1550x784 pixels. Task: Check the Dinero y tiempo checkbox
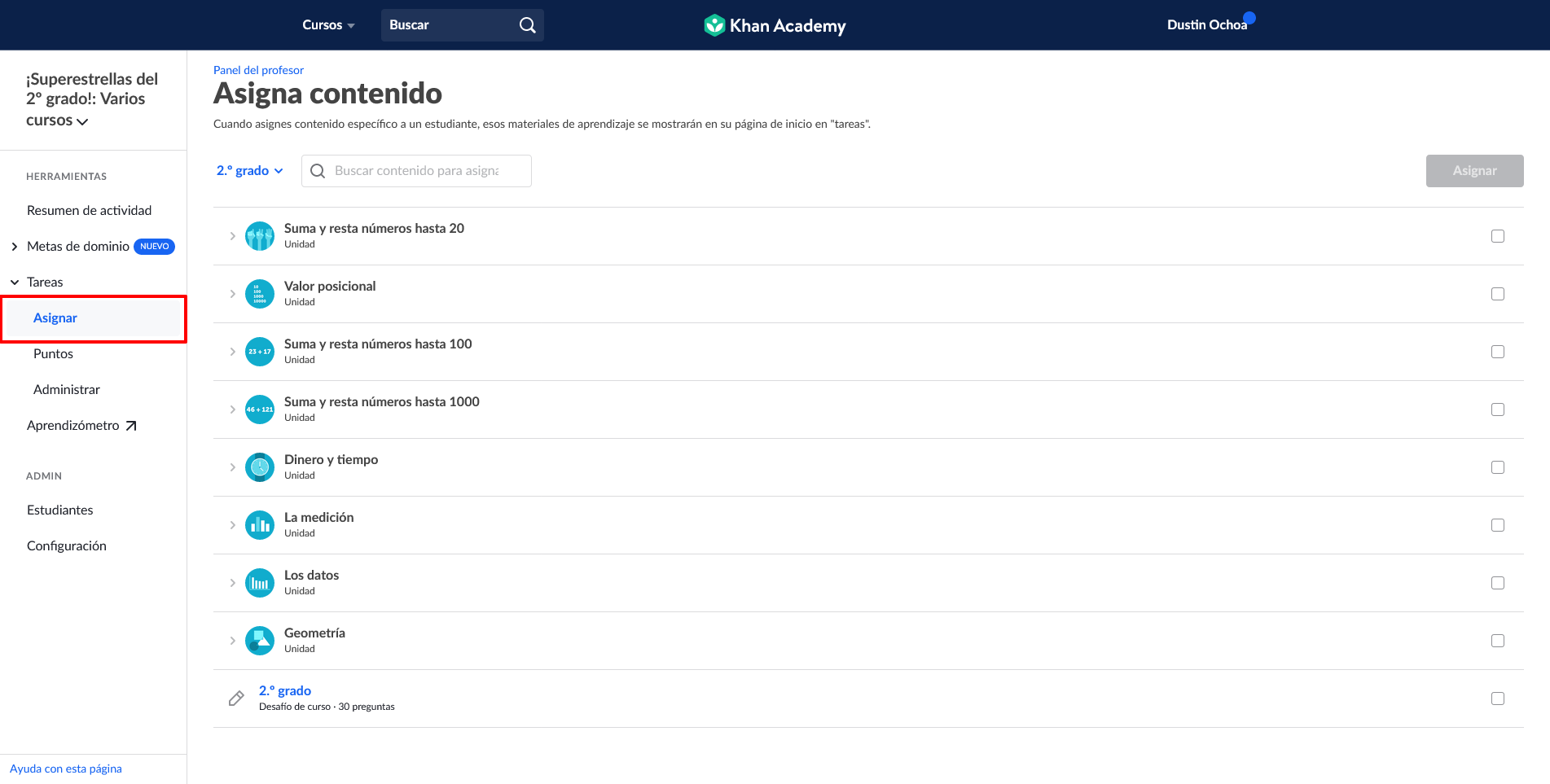tap(1498, 467)
